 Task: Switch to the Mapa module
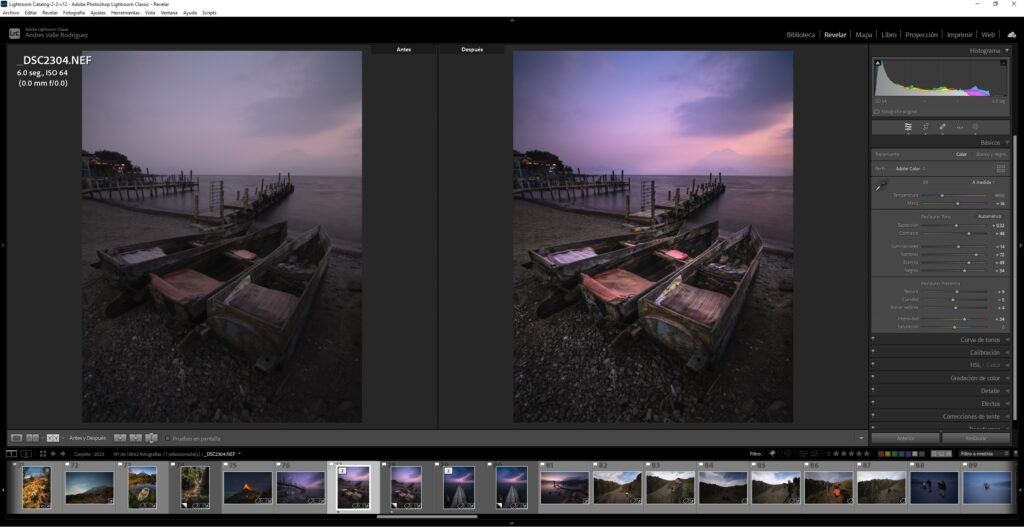[863, 35]
